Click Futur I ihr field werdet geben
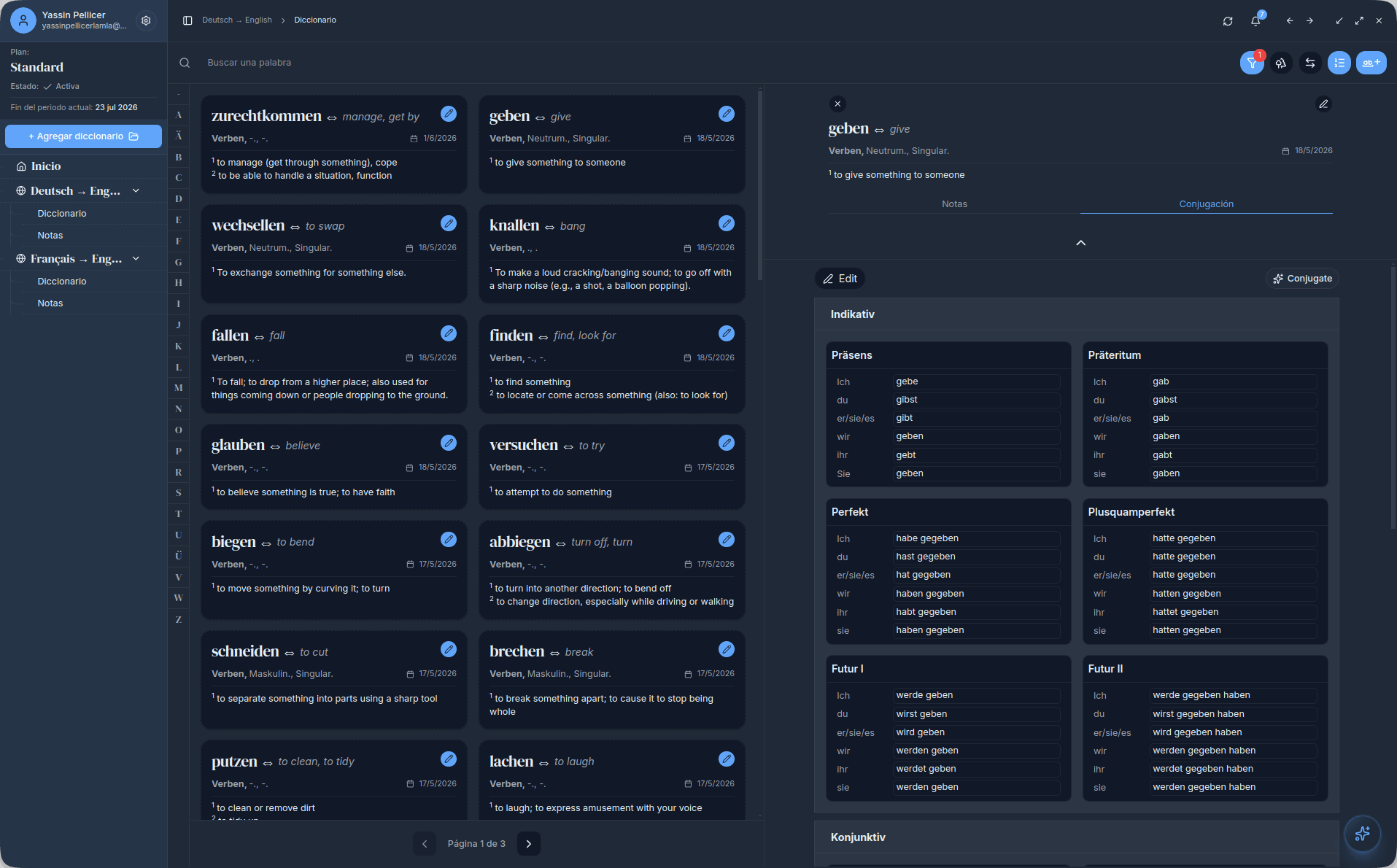1397x868 pixels. [x=976, y=769]
